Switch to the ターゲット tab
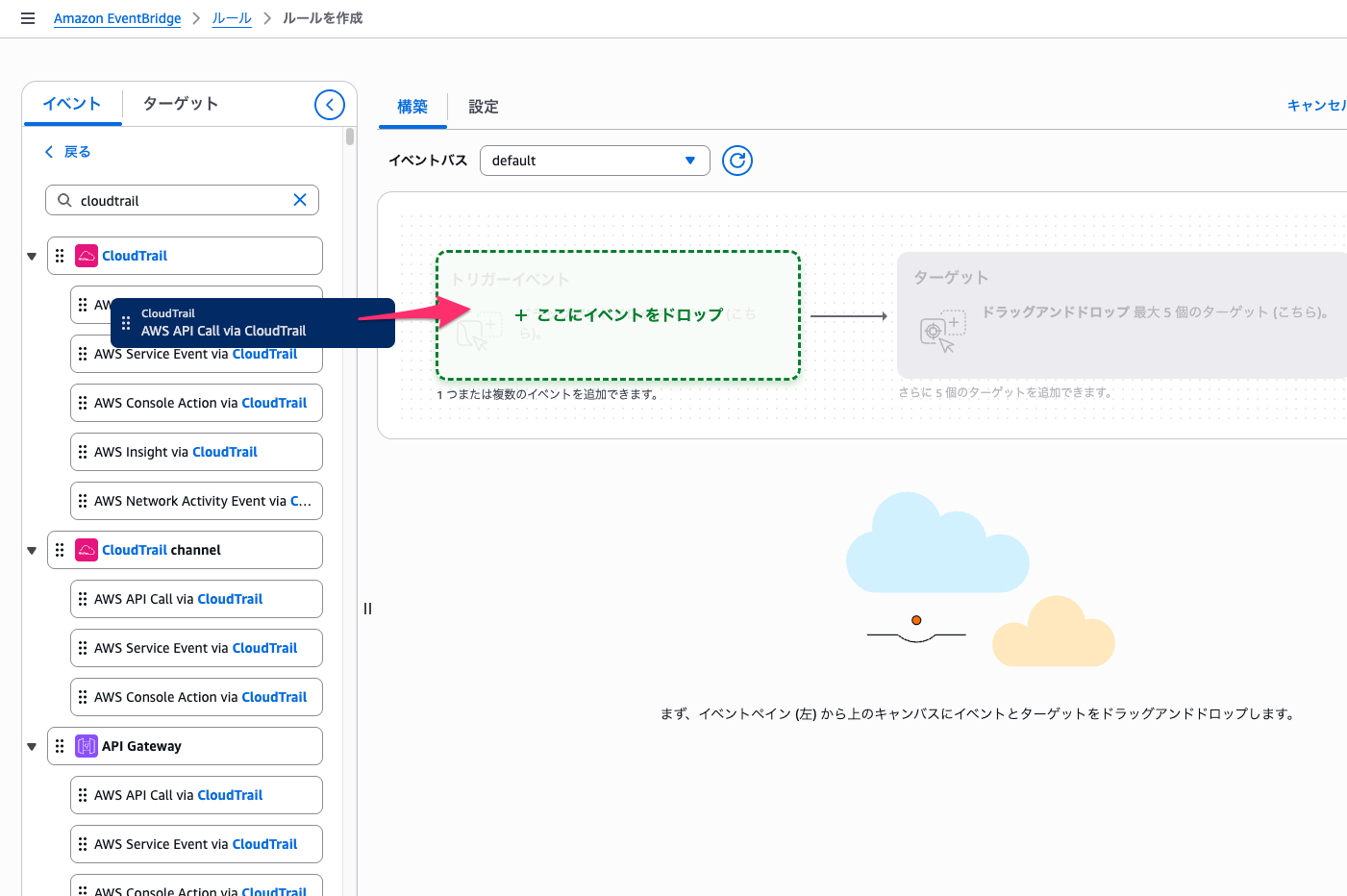The width and height of the screenshot is (1347, 896). click(x=181, y=104)
